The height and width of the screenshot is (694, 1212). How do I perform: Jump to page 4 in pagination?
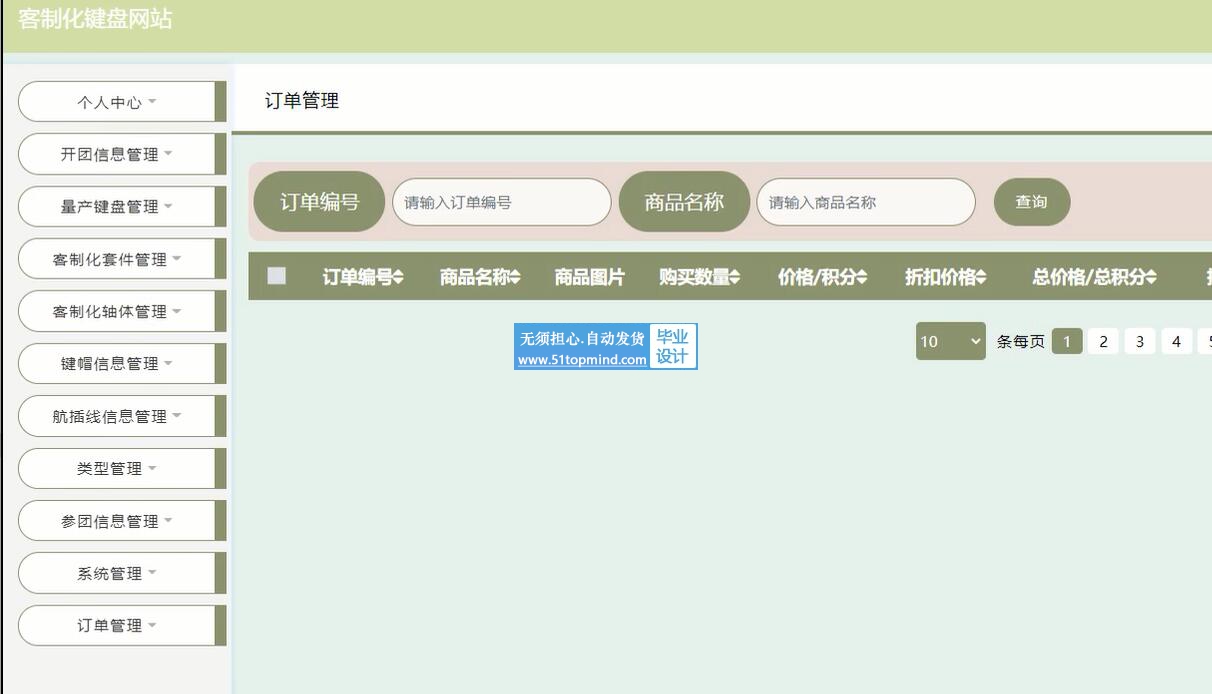(1175, 342)
